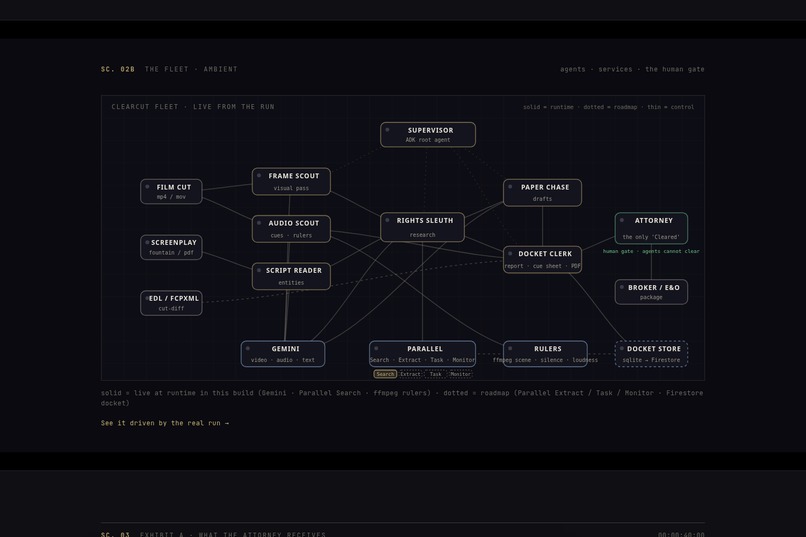Click the 'SC. 03' Exhibit A heading

pyautogui.click(x=213, y=534)
